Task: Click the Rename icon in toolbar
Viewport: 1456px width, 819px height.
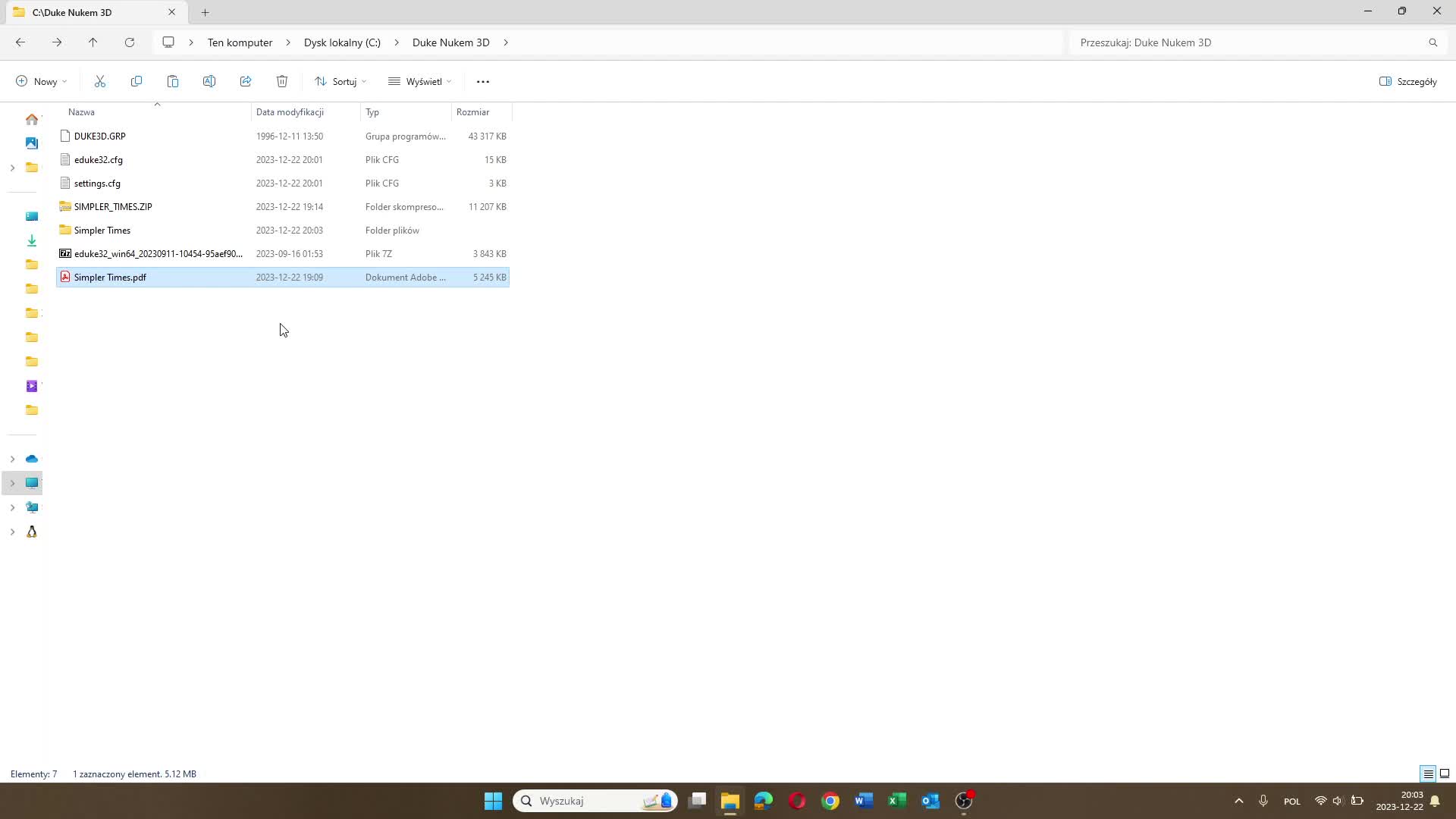Action: 209,81
